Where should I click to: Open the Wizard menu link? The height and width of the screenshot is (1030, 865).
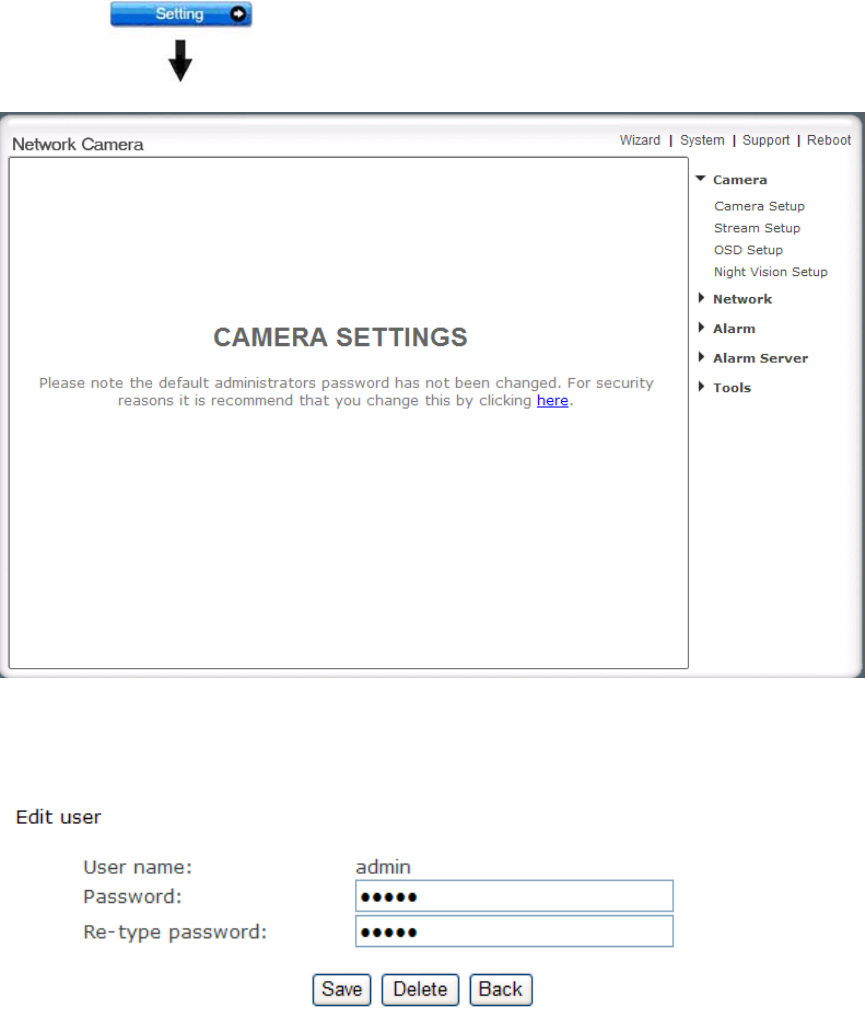640,141
